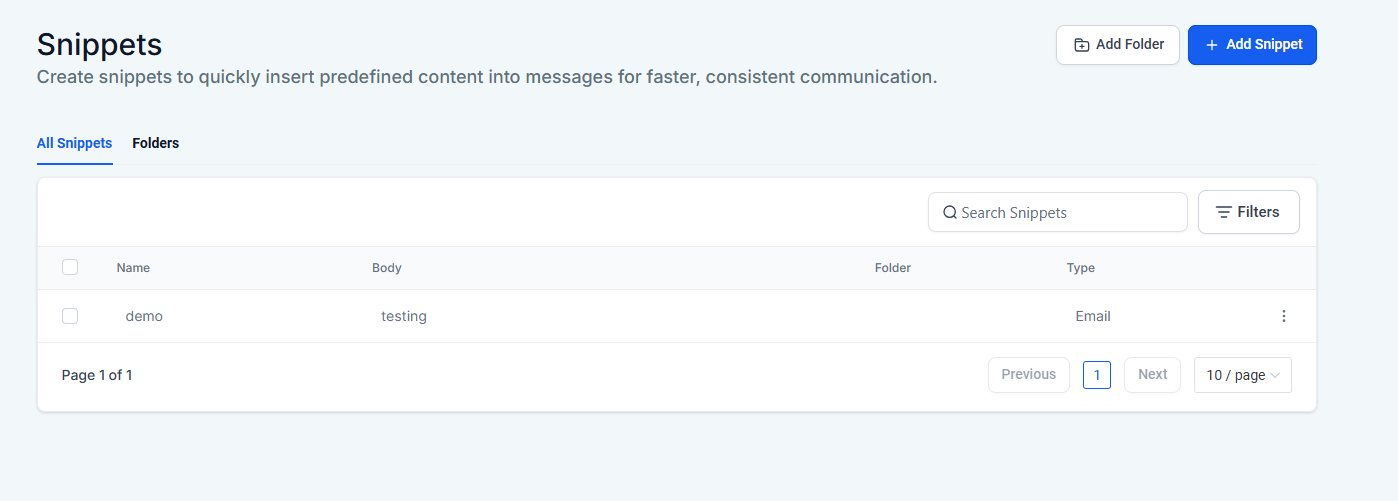Click the plus icon in Add Snippet

[x=1211, y=45]
